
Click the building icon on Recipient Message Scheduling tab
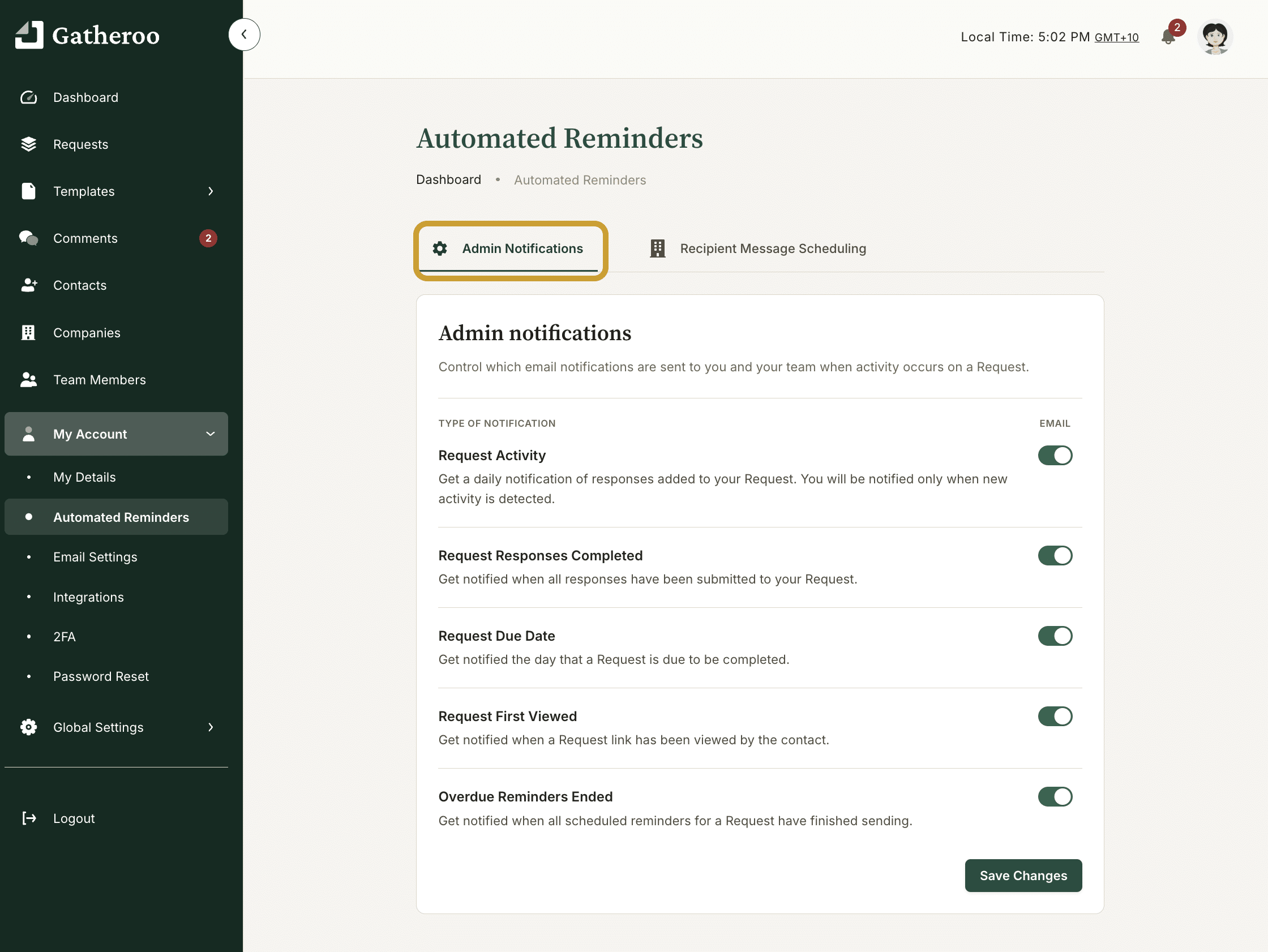[x=658, y=248]
